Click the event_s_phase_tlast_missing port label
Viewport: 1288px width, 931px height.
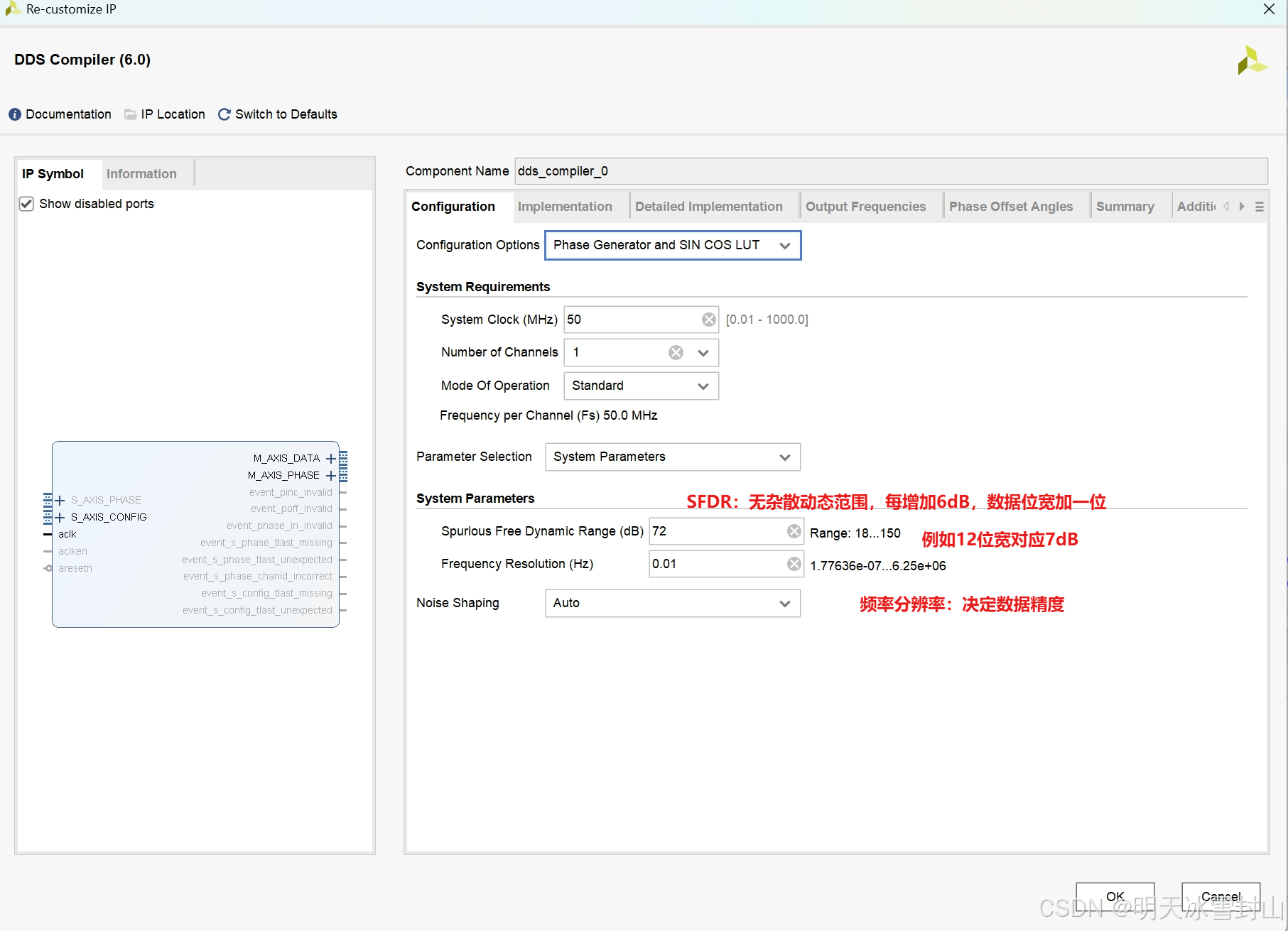click(266, 543)
